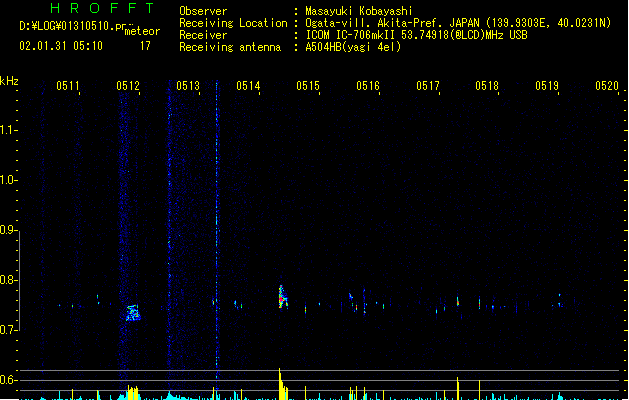Click the 0517 time marker
The height and width of the screenshot is (400, 629).
click(428, 86)
